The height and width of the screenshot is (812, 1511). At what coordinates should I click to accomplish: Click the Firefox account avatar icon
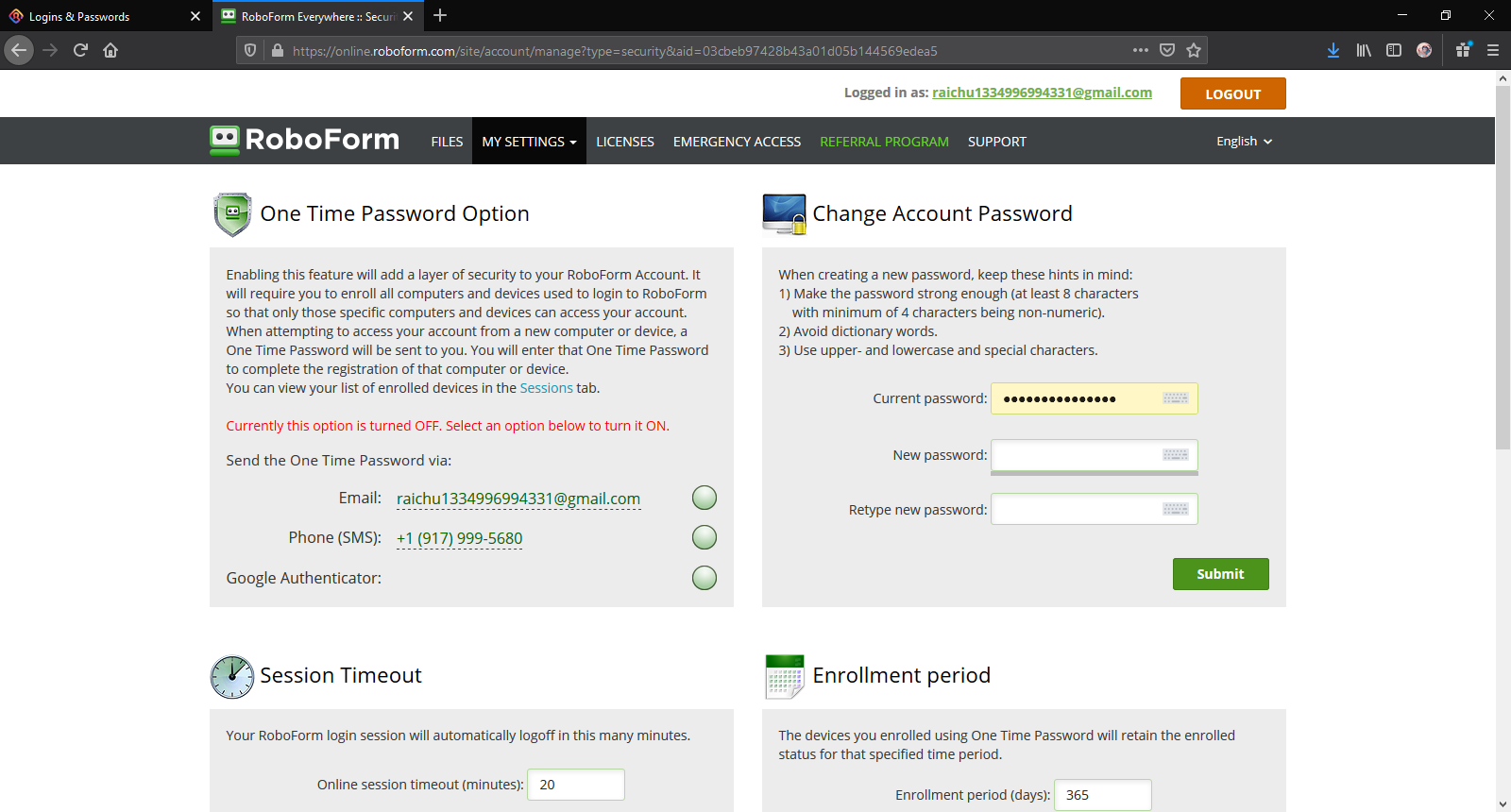tap(1424, 50)
